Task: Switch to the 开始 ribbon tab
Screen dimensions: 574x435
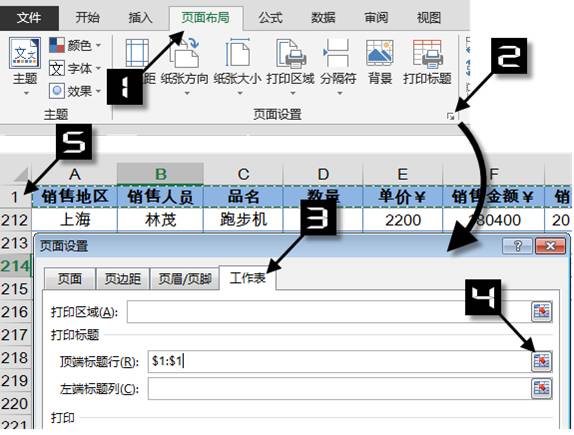Action: pyautogui.click(x=87, y=18)
